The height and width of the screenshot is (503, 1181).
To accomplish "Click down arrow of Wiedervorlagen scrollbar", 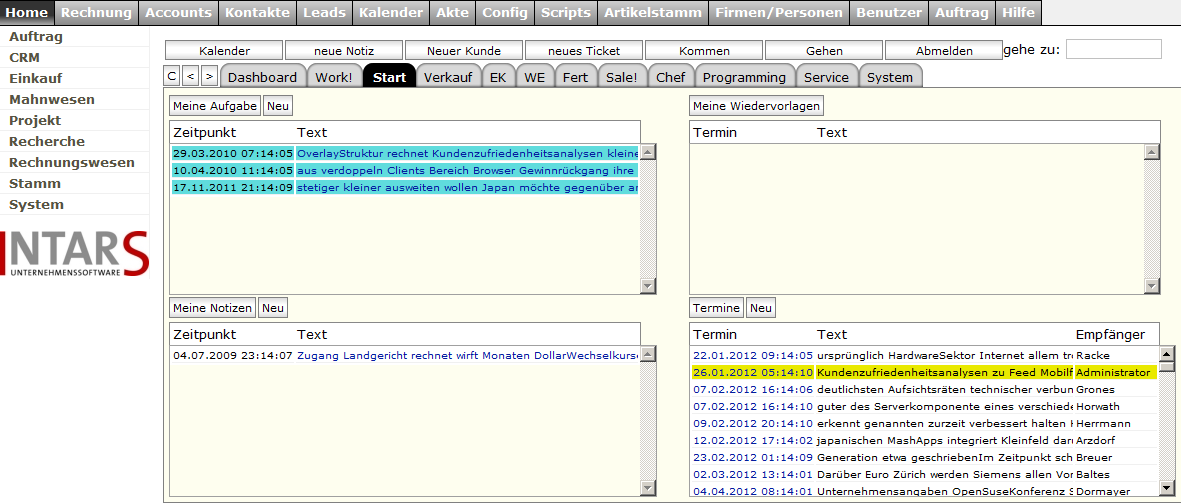I will point(1151,285).
